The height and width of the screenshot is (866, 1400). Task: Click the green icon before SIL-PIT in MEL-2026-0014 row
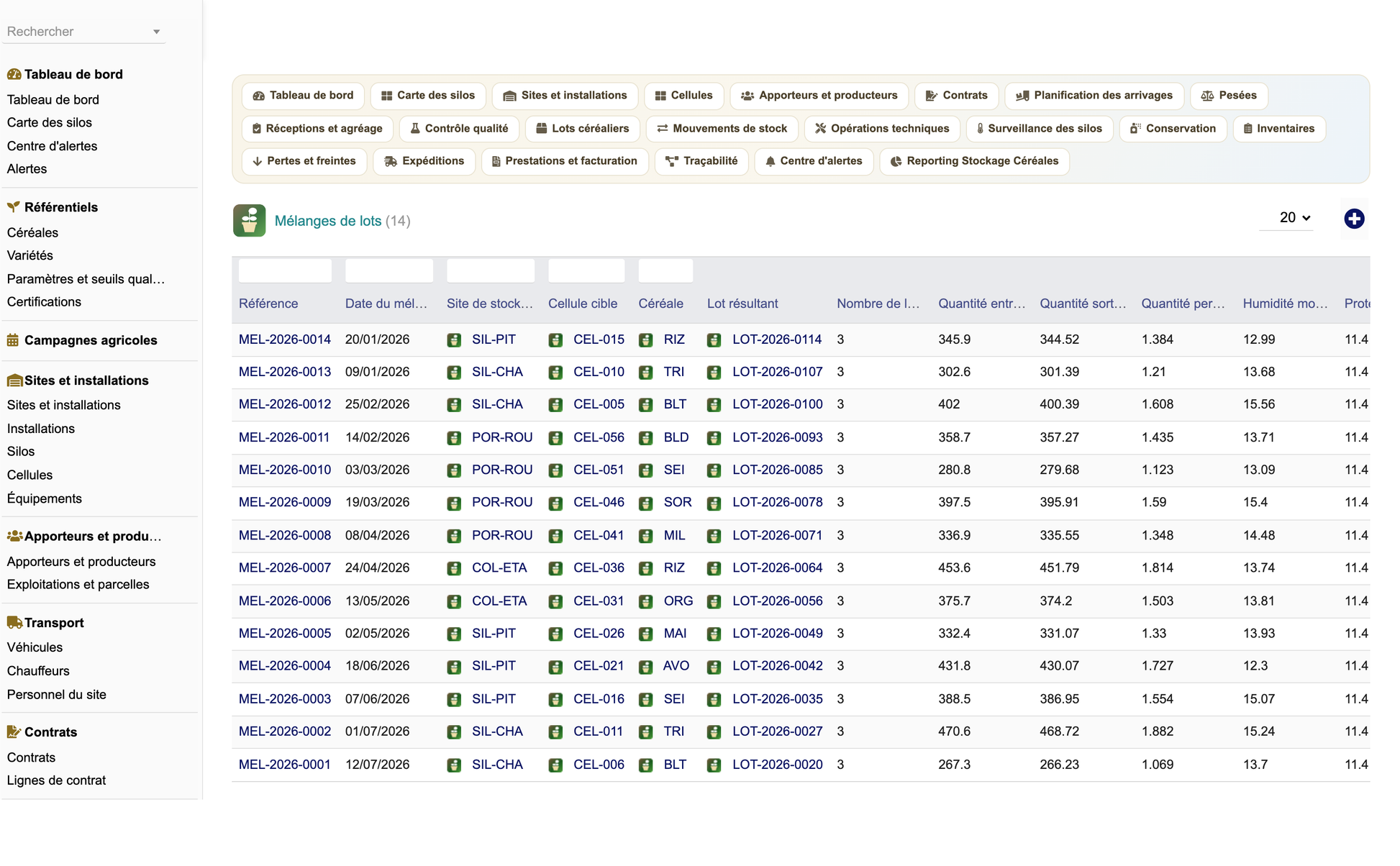tap(454, 339)
